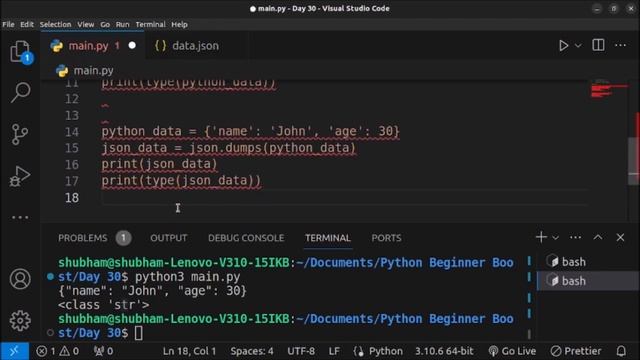This screenshot has height=360, width=640.
Task: Open the OUTPUT panel tab
Action: point(169,238)
